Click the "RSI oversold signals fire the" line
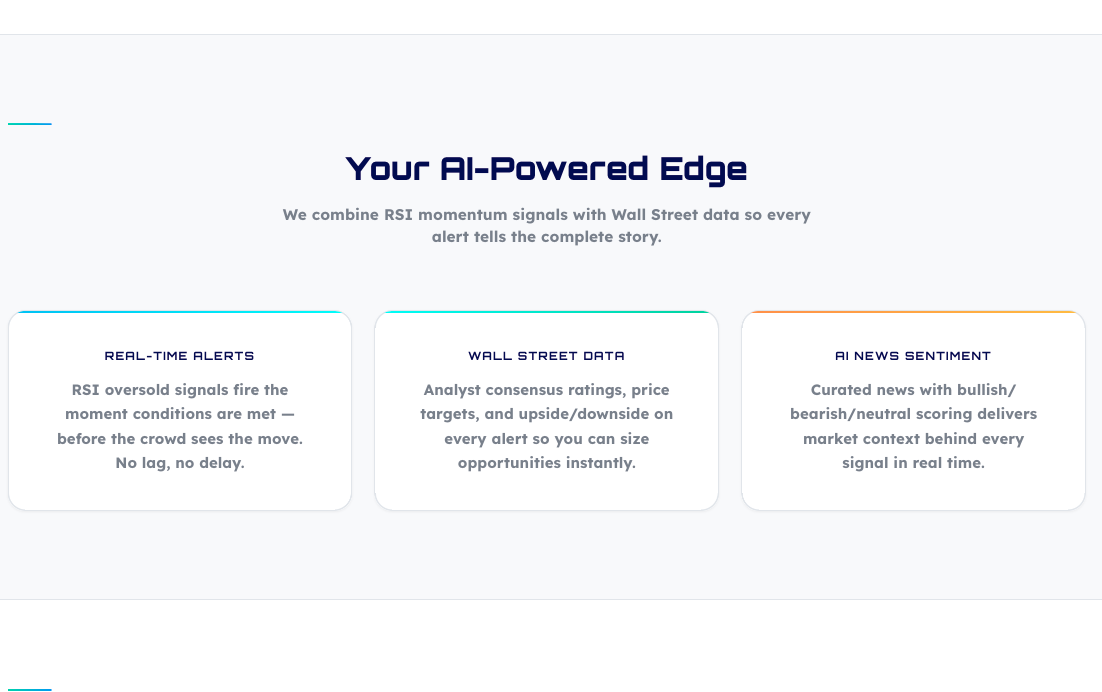Image resolution: width=1102 pixels, height=692 pixels. point(180,390)
